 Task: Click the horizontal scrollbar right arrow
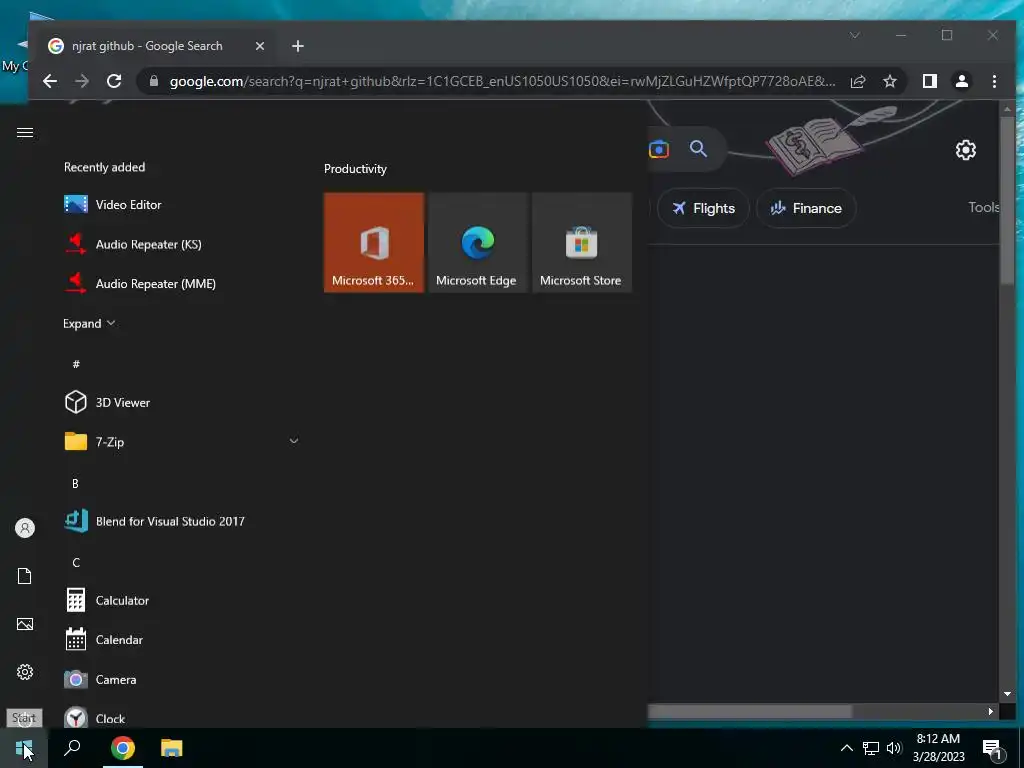pos(991,711)
